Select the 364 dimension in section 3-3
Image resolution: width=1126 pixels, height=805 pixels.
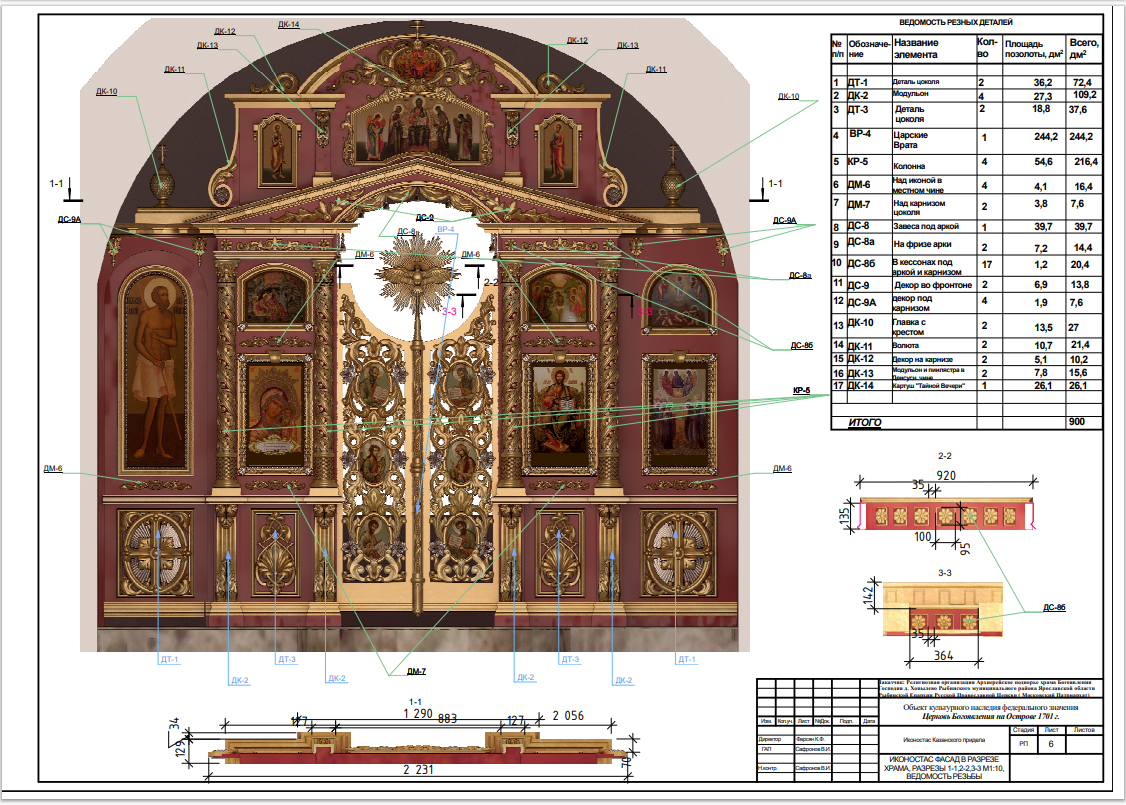(944, 655)
